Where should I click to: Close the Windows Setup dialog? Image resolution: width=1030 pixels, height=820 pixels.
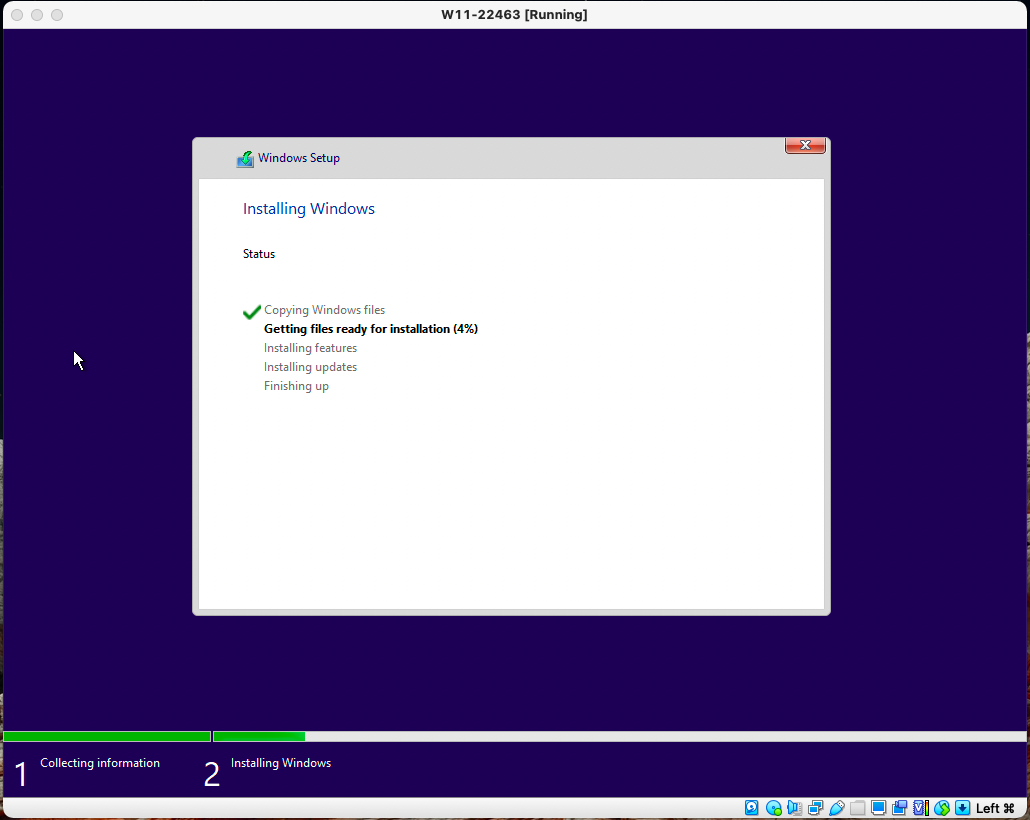(x=805, y=145)
